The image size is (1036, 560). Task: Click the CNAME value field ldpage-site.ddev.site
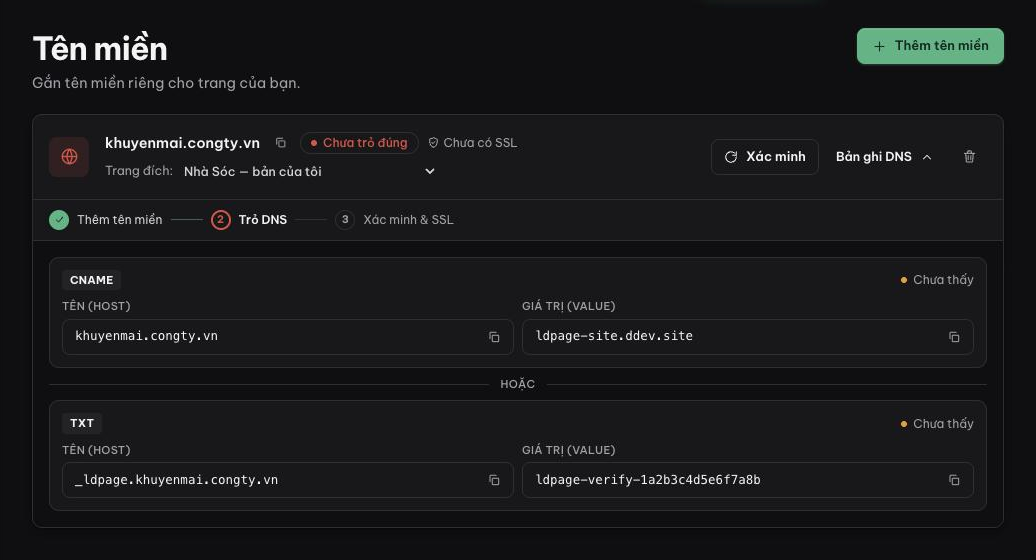(x=747, y=337)
